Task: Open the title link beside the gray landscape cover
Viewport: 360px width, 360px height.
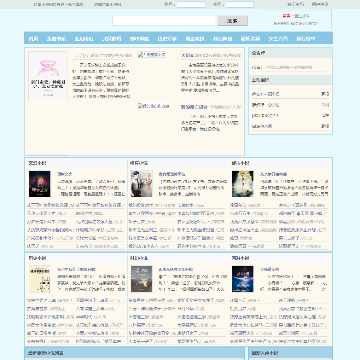Action: 176,269
